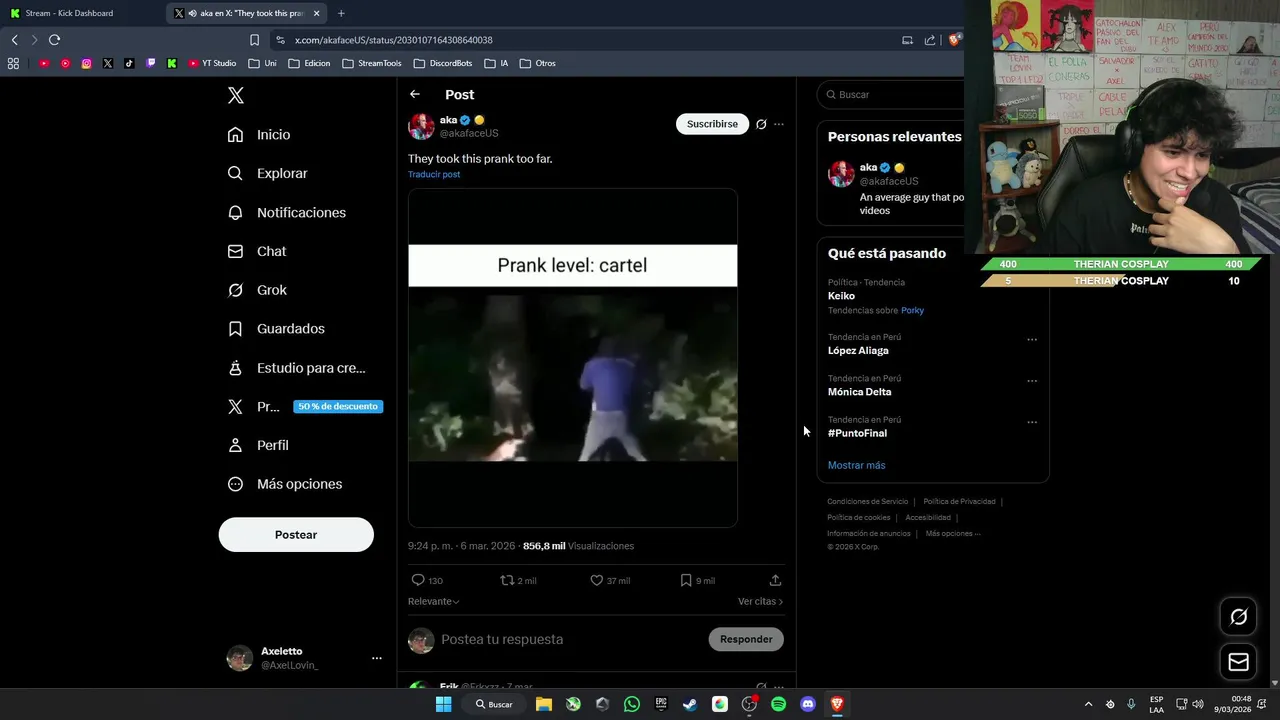The height and width of the screenshot is (720, 1280).
Task: Open YT Studio bookmark
Action: tap(213, 63)
